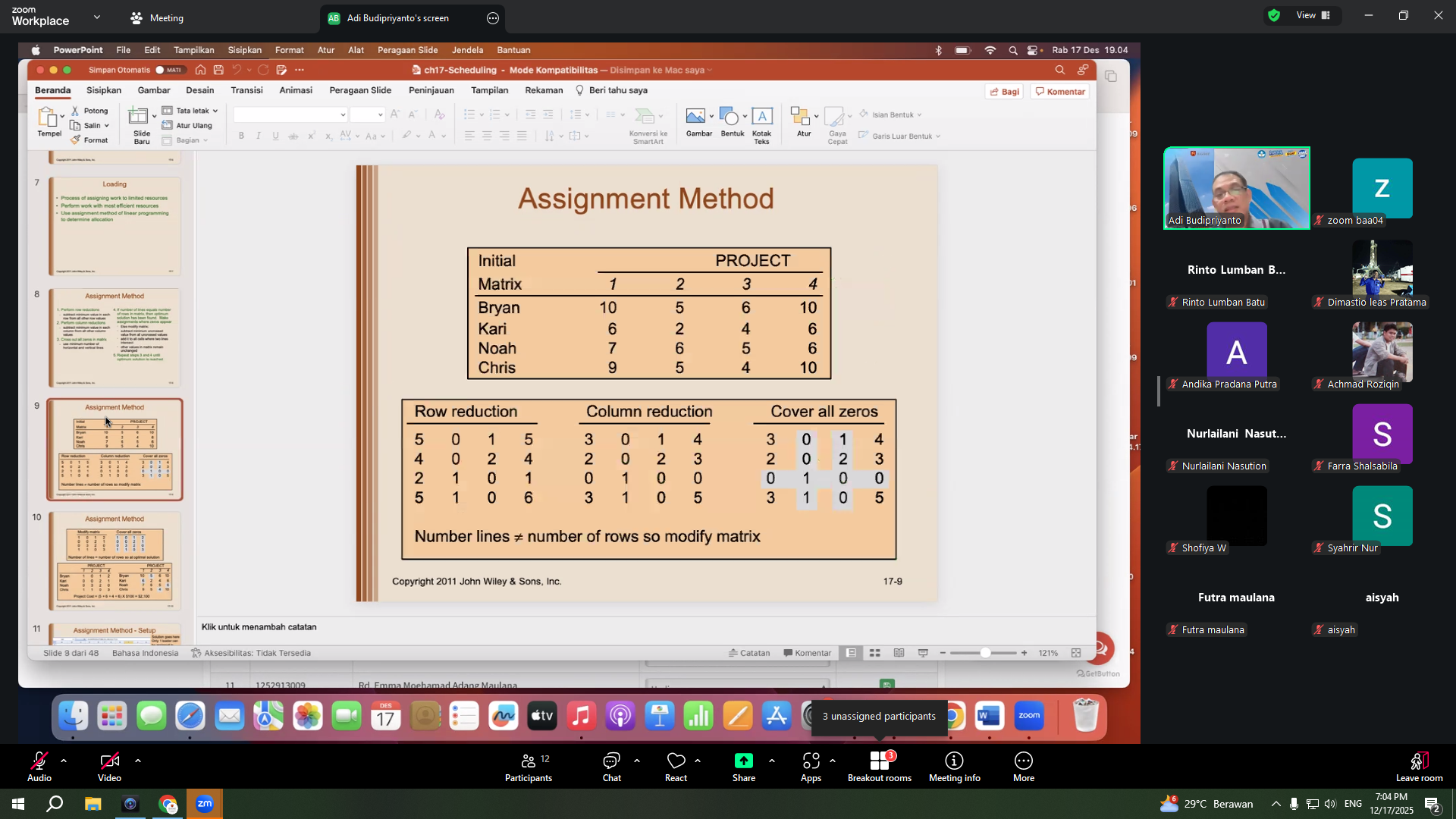
Task: Open Breakout rooms
Action: click(880, 766)
